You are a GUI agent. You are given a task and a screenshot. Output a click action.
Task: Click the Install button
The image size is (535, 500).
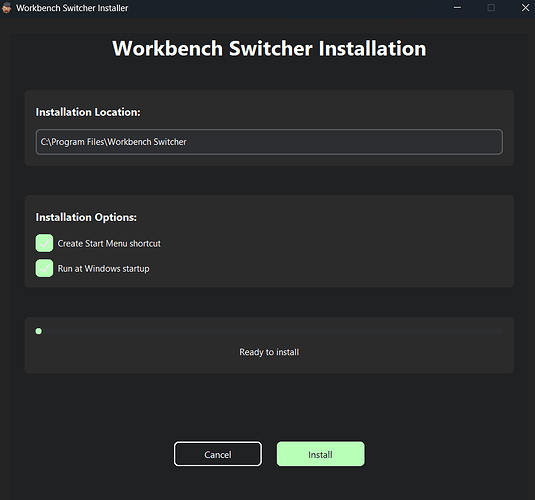(x=320, y=454)
